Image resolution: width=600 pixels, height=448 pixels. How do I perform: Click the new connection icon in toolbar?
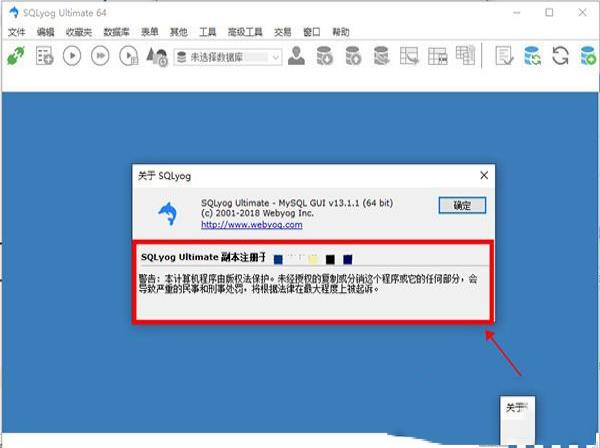[x=16, y=56]
